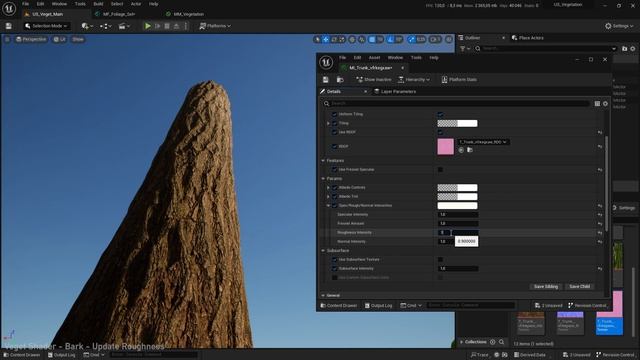Toggle the Albedo Tint override checkbox
The image size is (640, 360).
point(335,197)
